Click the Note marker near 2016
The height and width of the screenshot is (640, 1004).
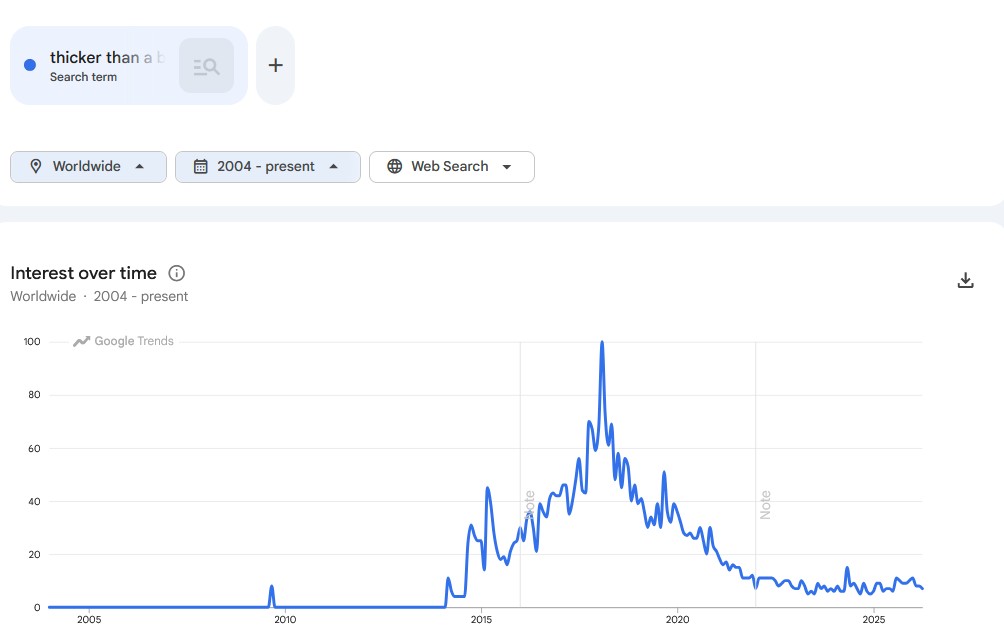point(530,504)
